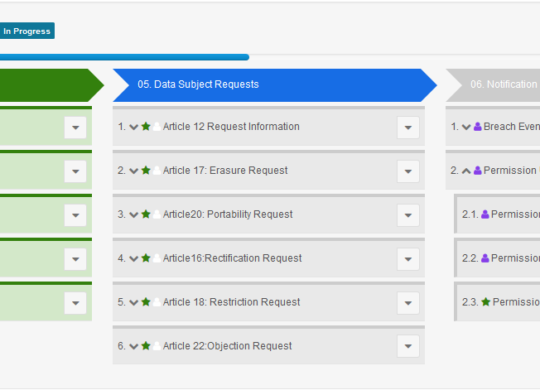Expand Article 18: Restriction Request chevron
Viewport: 540px width, 390px height.
pos(134,303)
